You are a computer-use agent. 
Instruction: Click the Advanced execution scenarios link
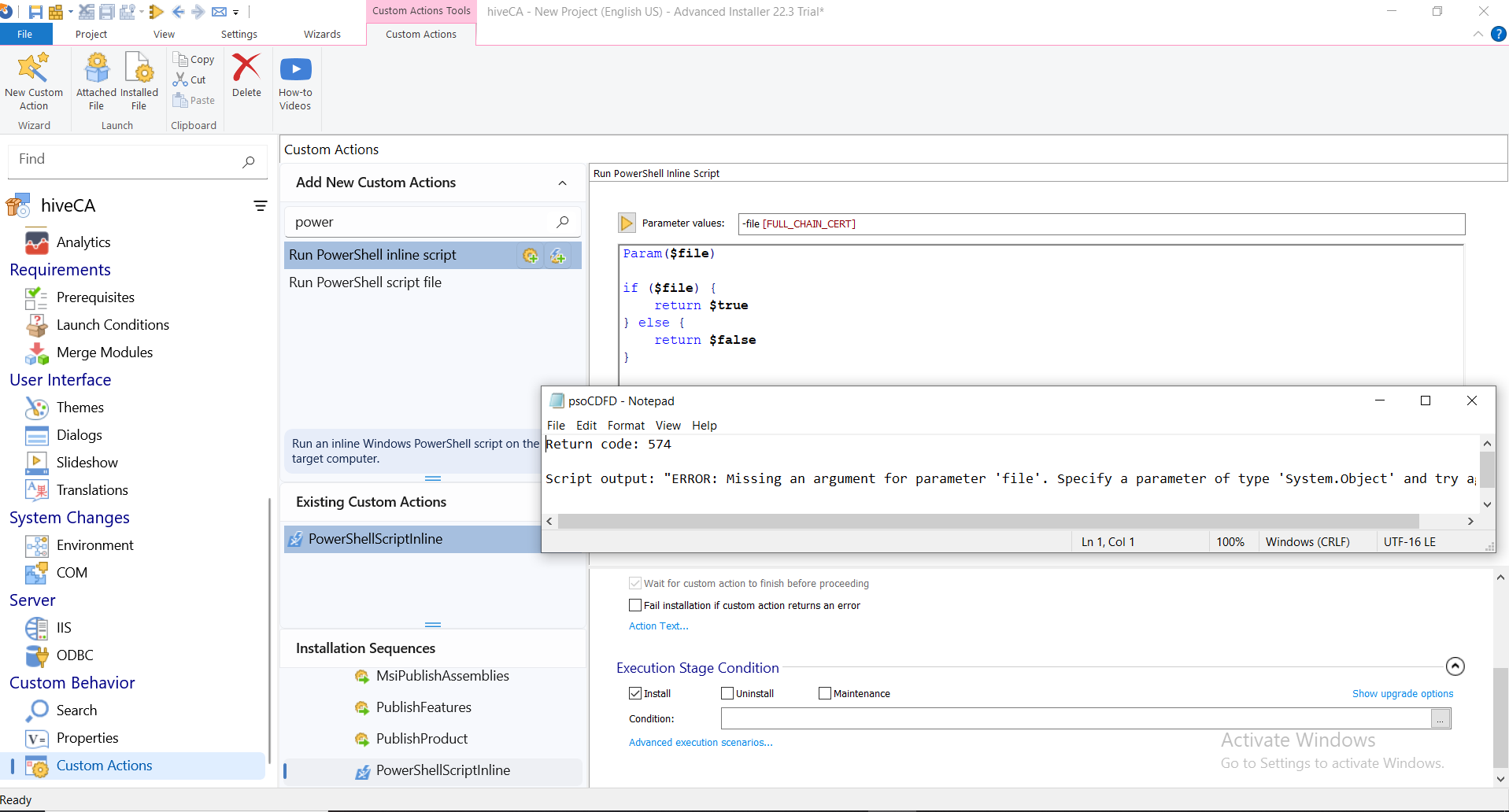tap(700, 742)
